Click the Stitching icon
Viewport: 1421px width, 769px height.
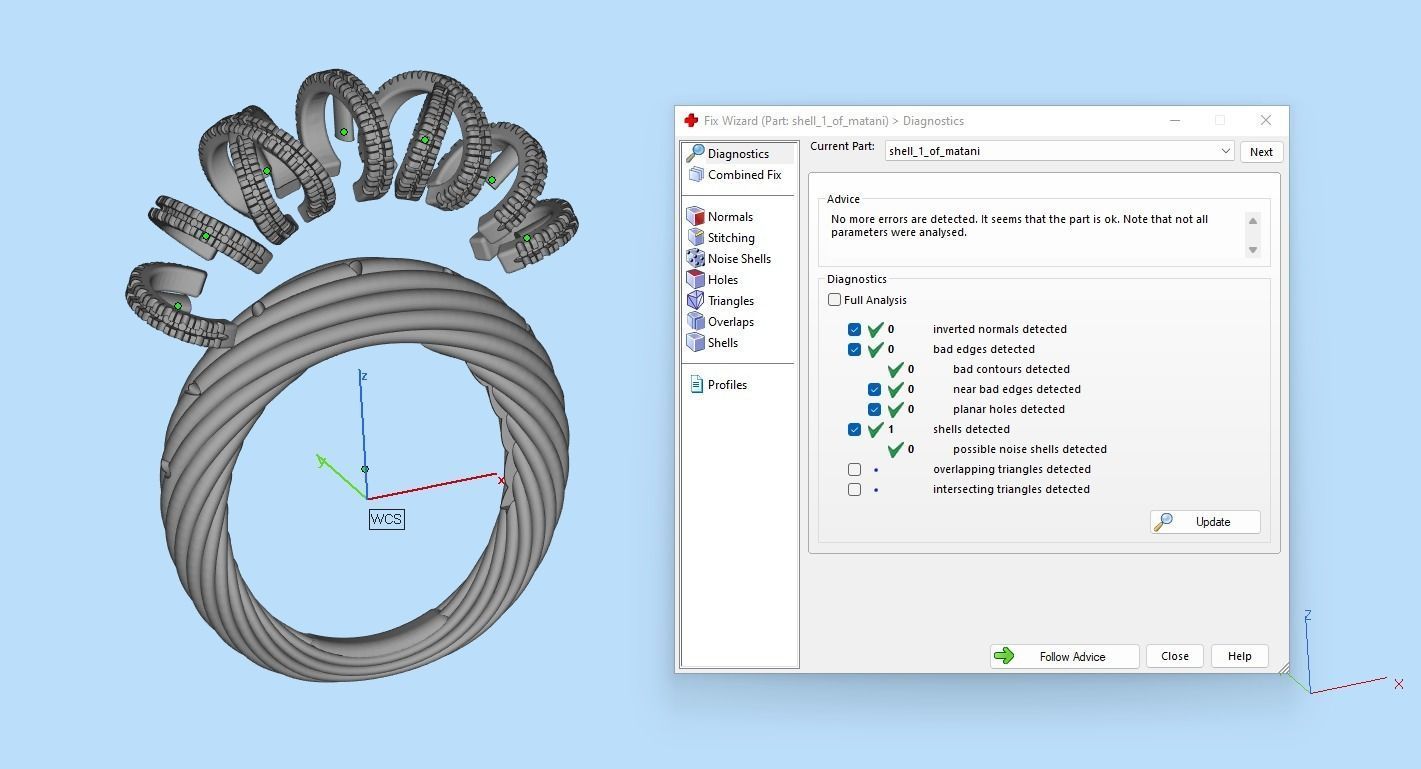[695, 237]
